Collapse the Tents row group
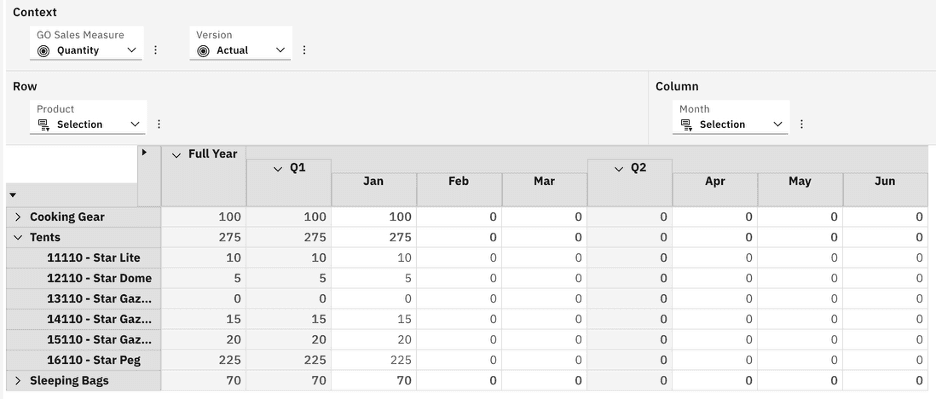The width and height of the screenshot is (936, 400). (18, 238)
